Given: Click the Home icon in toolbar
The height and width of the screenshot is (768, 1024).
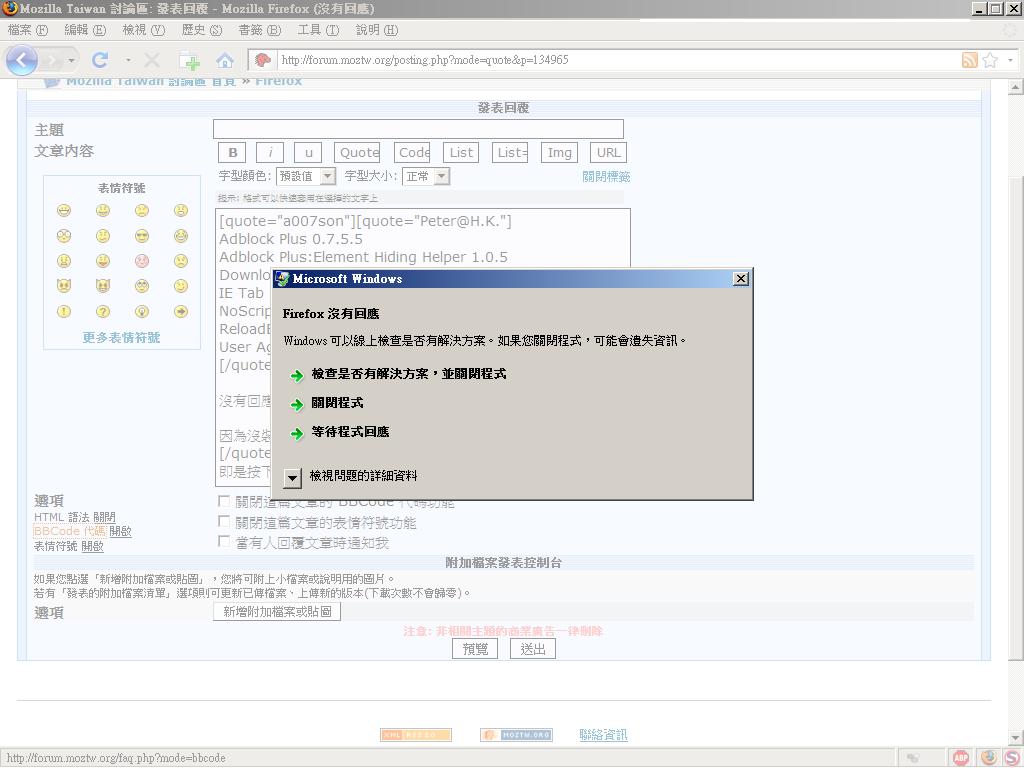Looking at the screenshot, I should pos(225,60).
